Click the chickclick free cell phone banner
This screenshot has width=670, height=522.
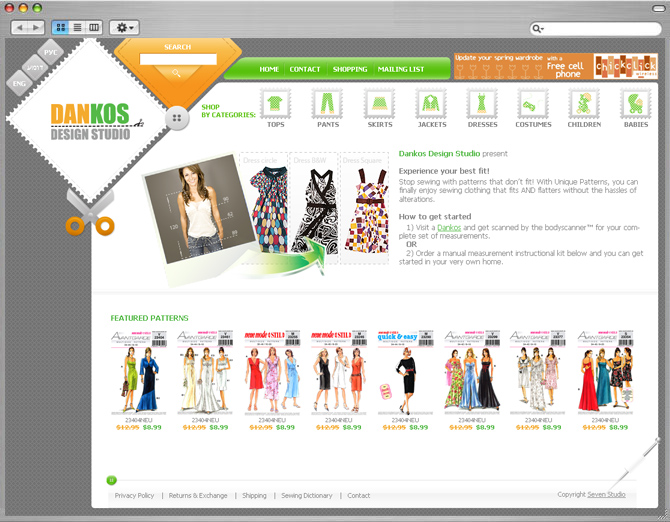(555, 66)
